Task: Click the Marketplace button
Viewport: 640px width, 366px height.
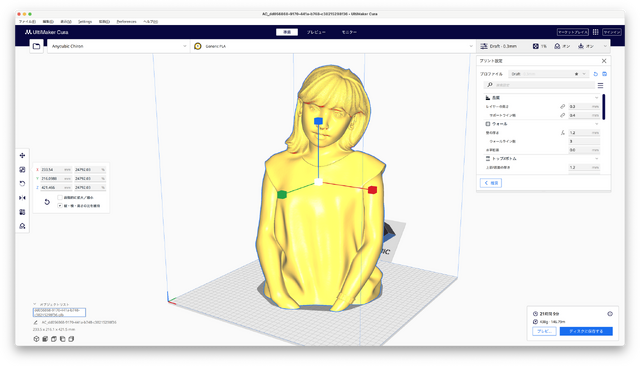Action: 573,32
